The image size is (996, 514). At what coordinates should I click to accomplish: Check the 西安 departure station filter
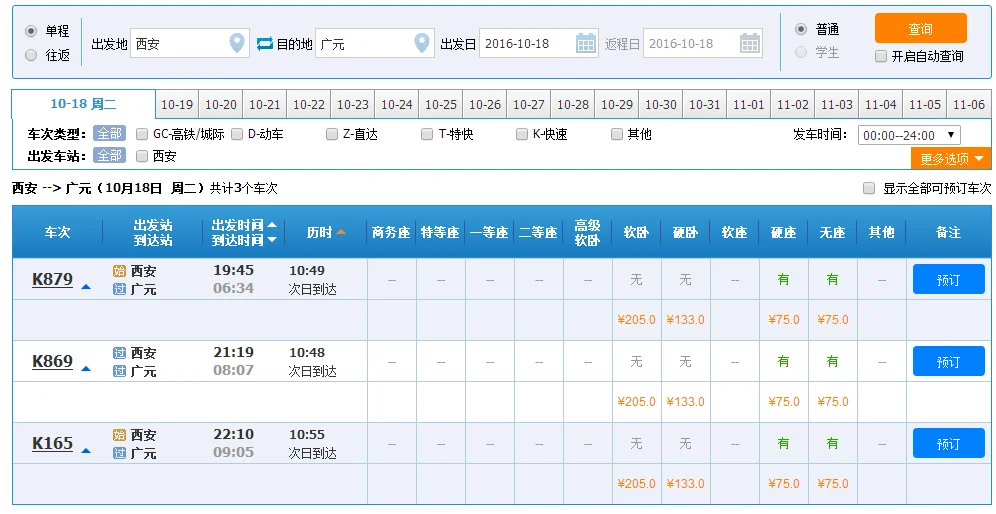[142, 156]
